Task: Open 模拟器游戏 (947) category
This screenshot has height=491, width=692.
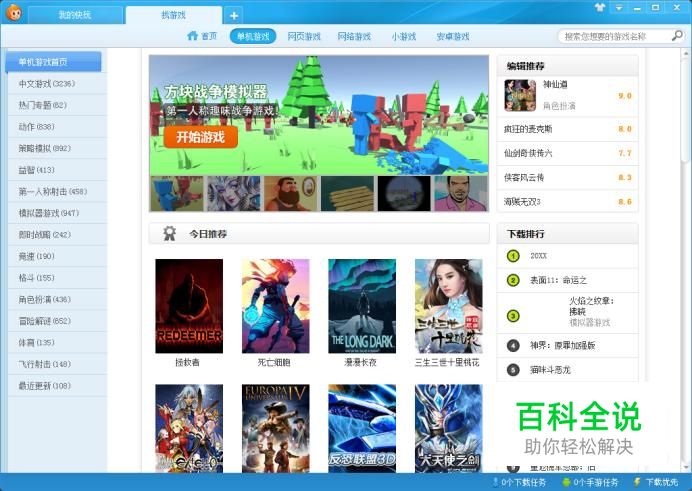Action: [x=57, y=213]
